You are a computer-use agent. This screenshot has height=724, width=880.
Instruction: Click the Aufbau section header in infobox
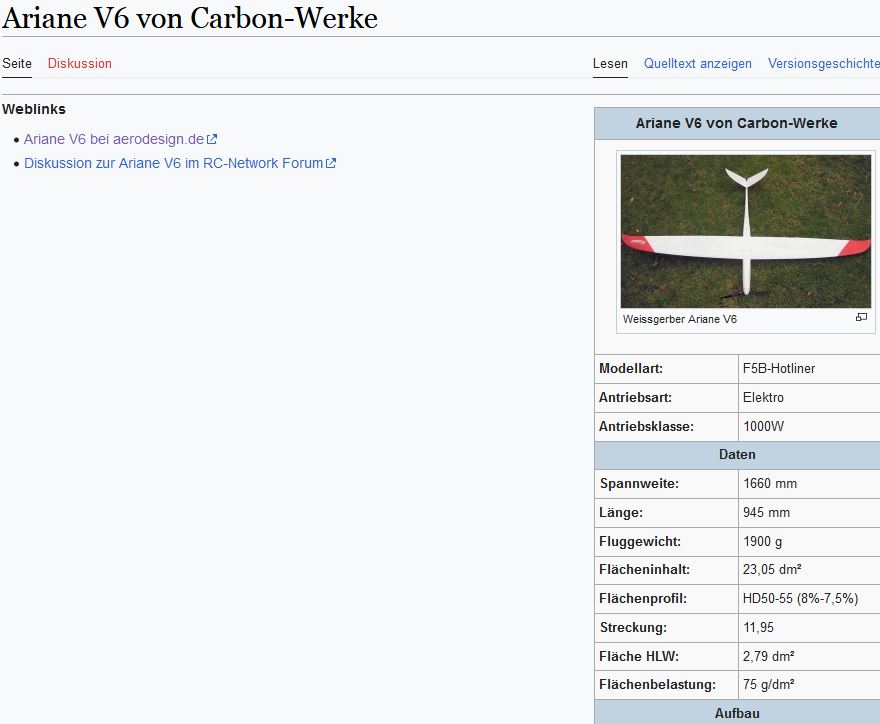pos(736,713)
